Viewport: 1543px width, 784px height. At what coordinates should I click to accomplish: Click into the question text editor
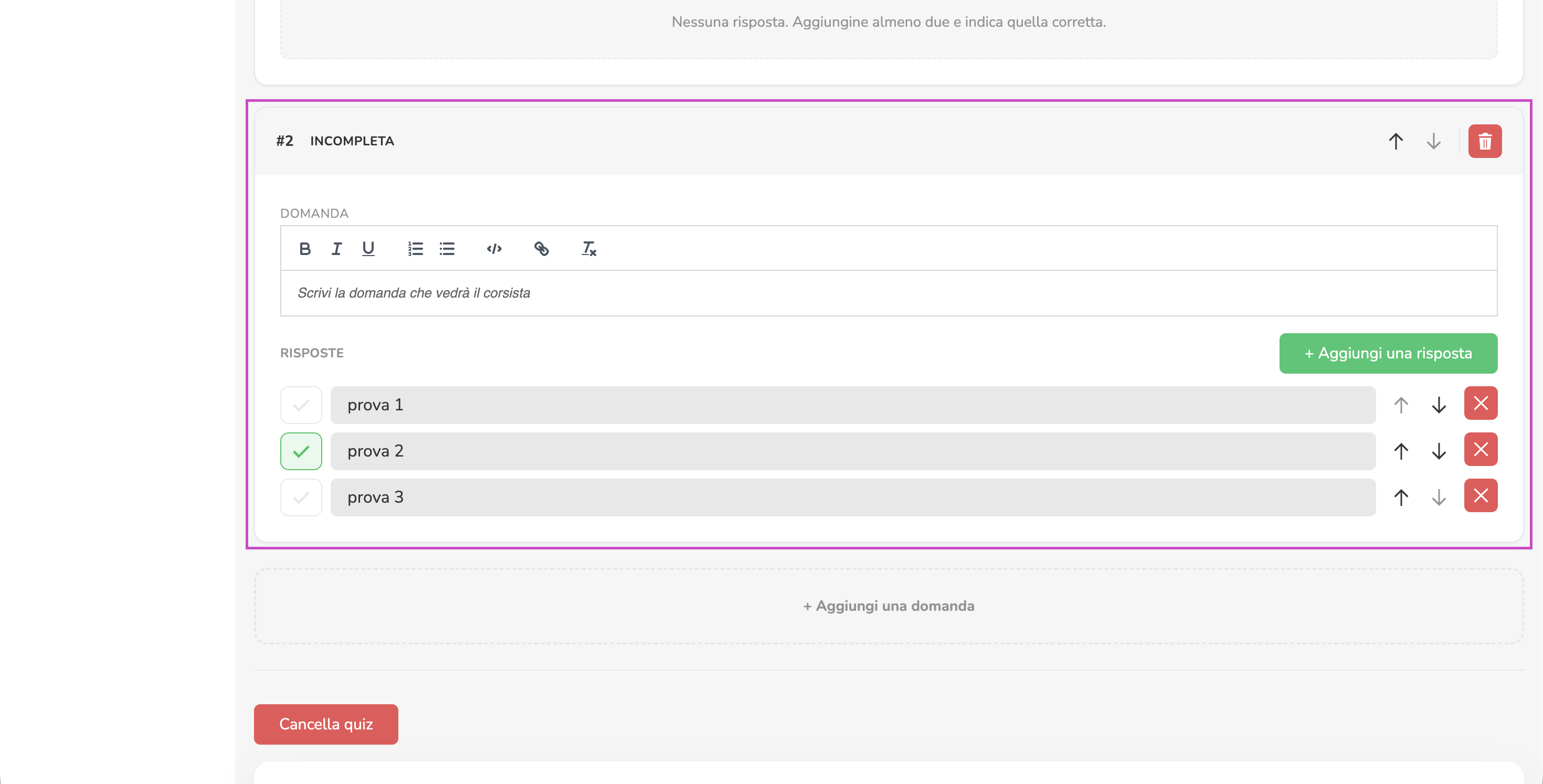pyautogui.click(x=889, y=293)
